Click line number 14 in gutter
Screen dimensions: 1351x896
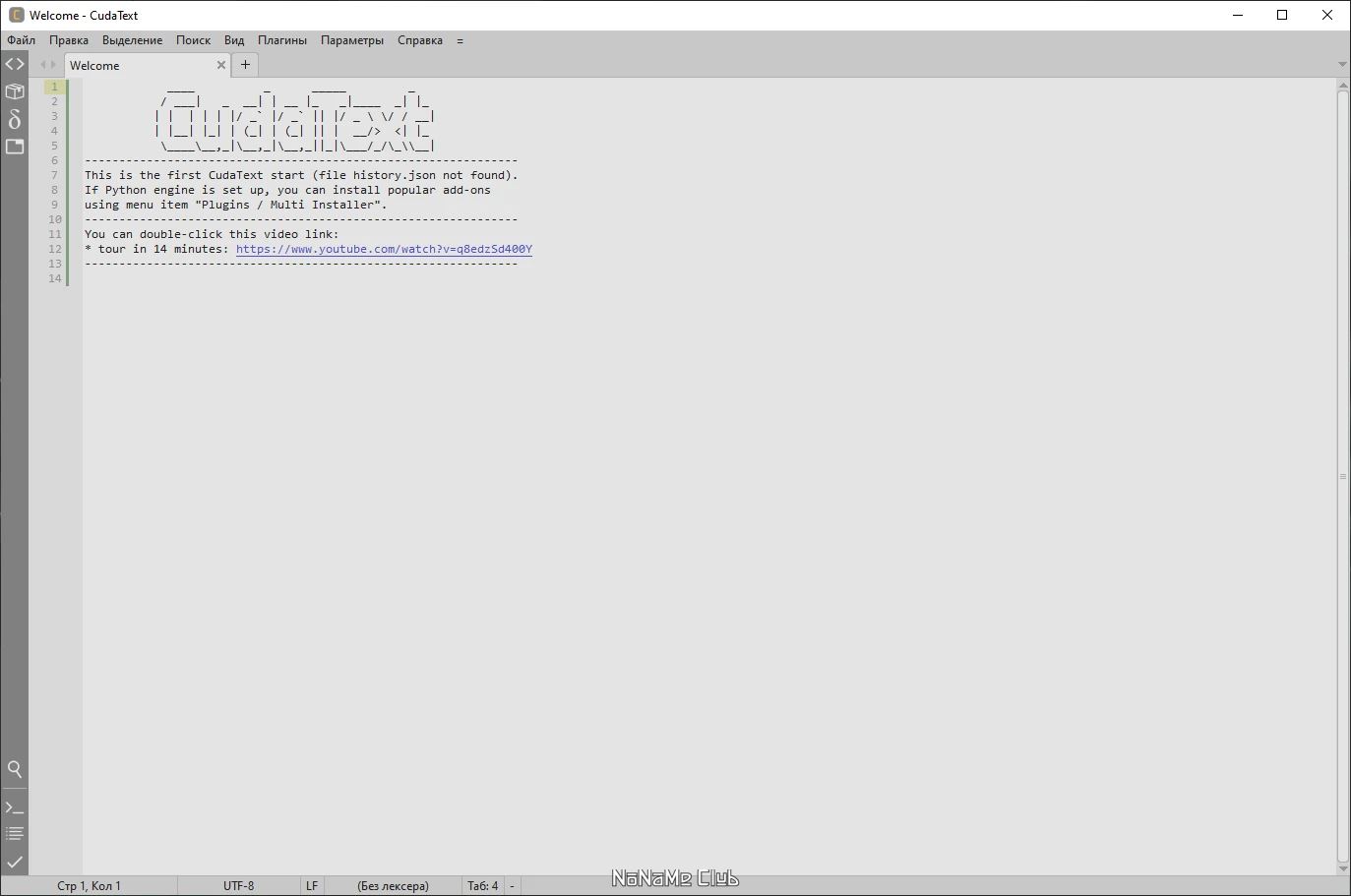coord(55,278)
